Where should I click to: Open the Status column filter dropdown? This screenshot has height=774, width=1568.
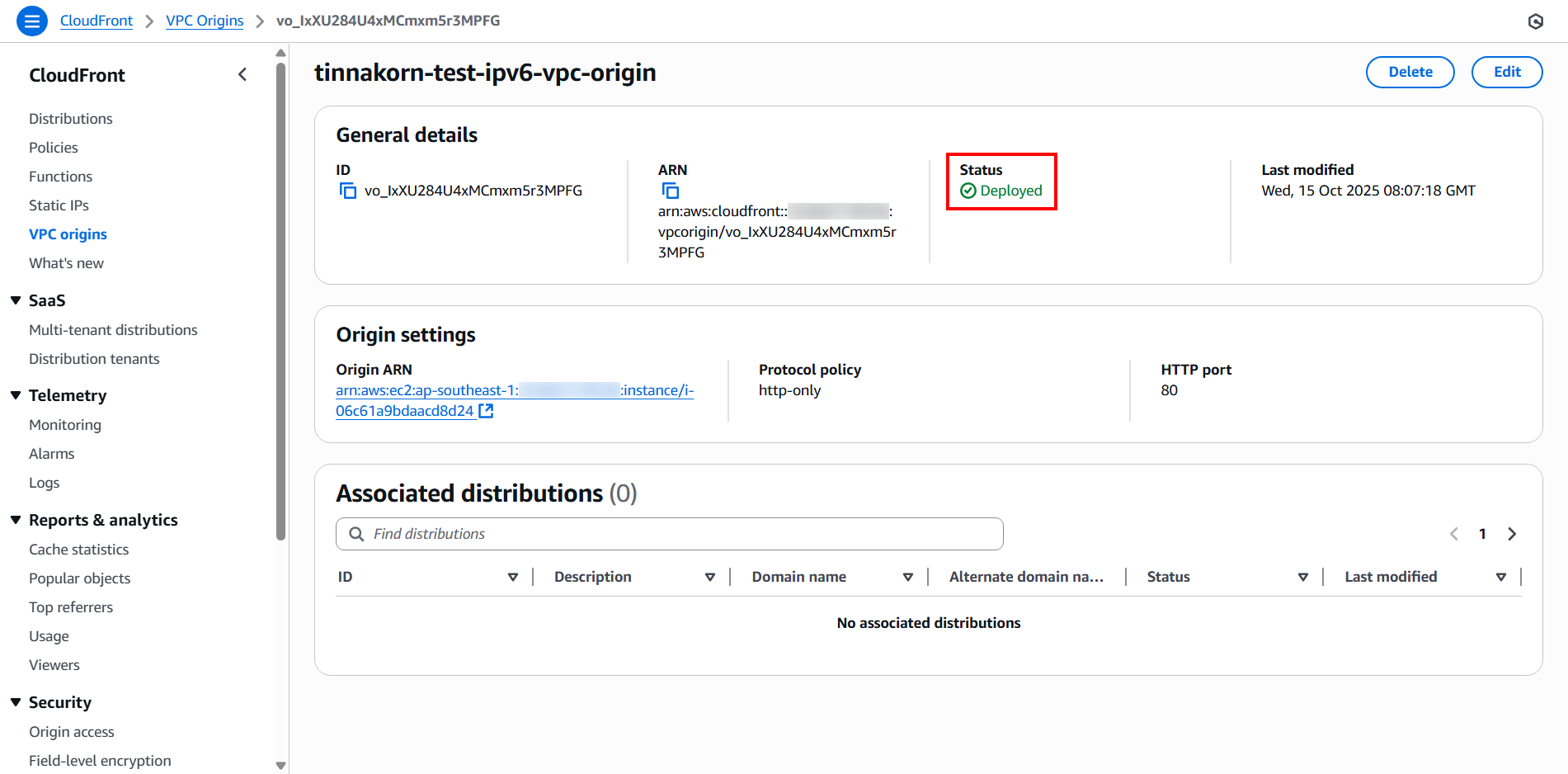(x=1303, y=577)
